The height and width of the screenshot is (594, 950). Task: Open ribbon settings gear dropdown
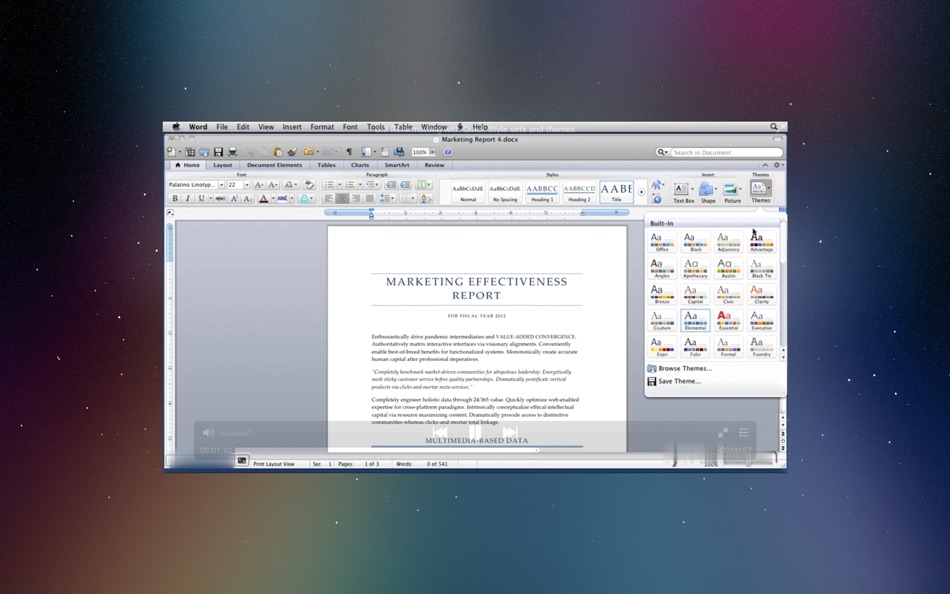click(x=778, y=165)
